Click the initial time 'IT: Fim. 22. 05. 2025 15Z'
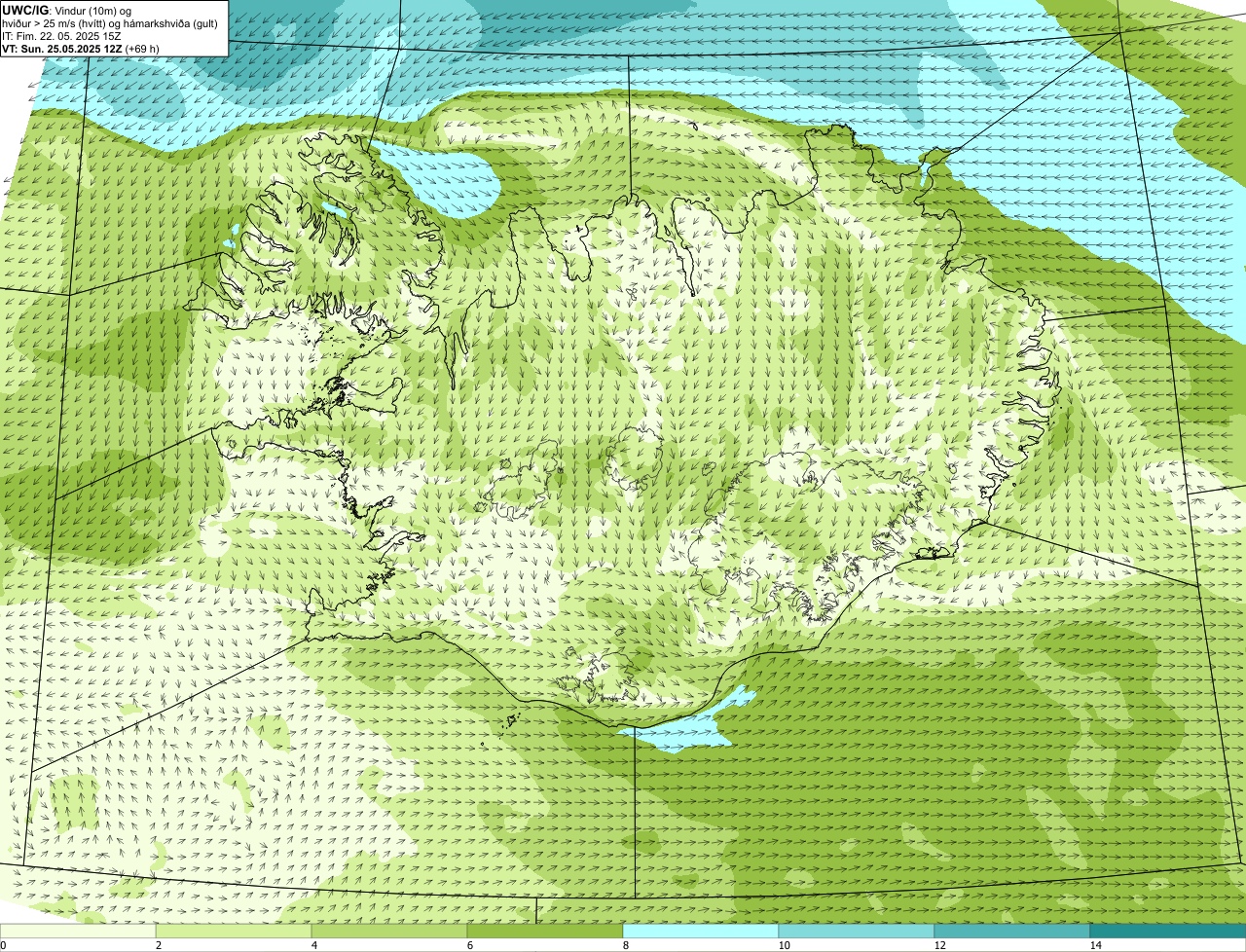1246x952 pixels. [x=62, y=36]
